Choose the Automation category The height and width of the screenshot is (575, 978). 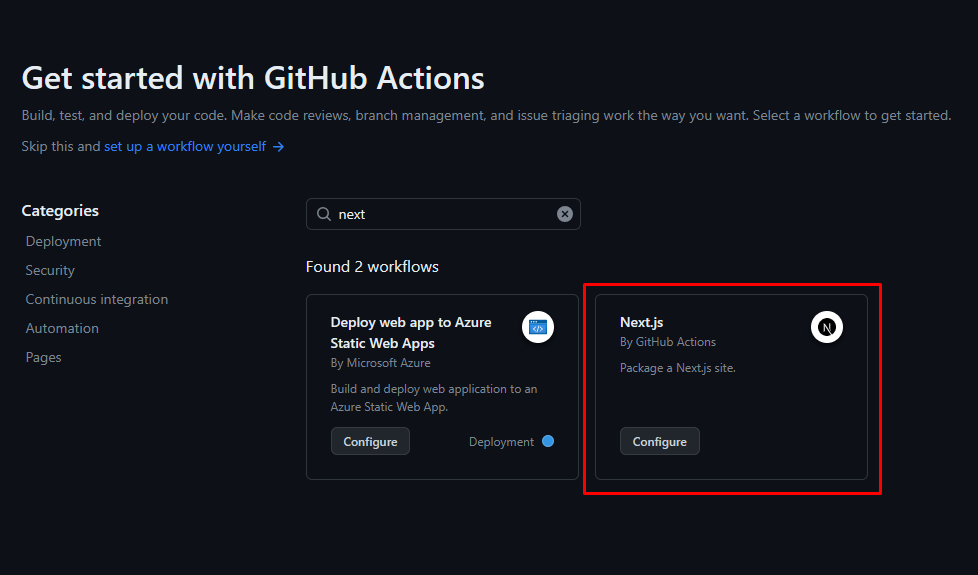62,328
